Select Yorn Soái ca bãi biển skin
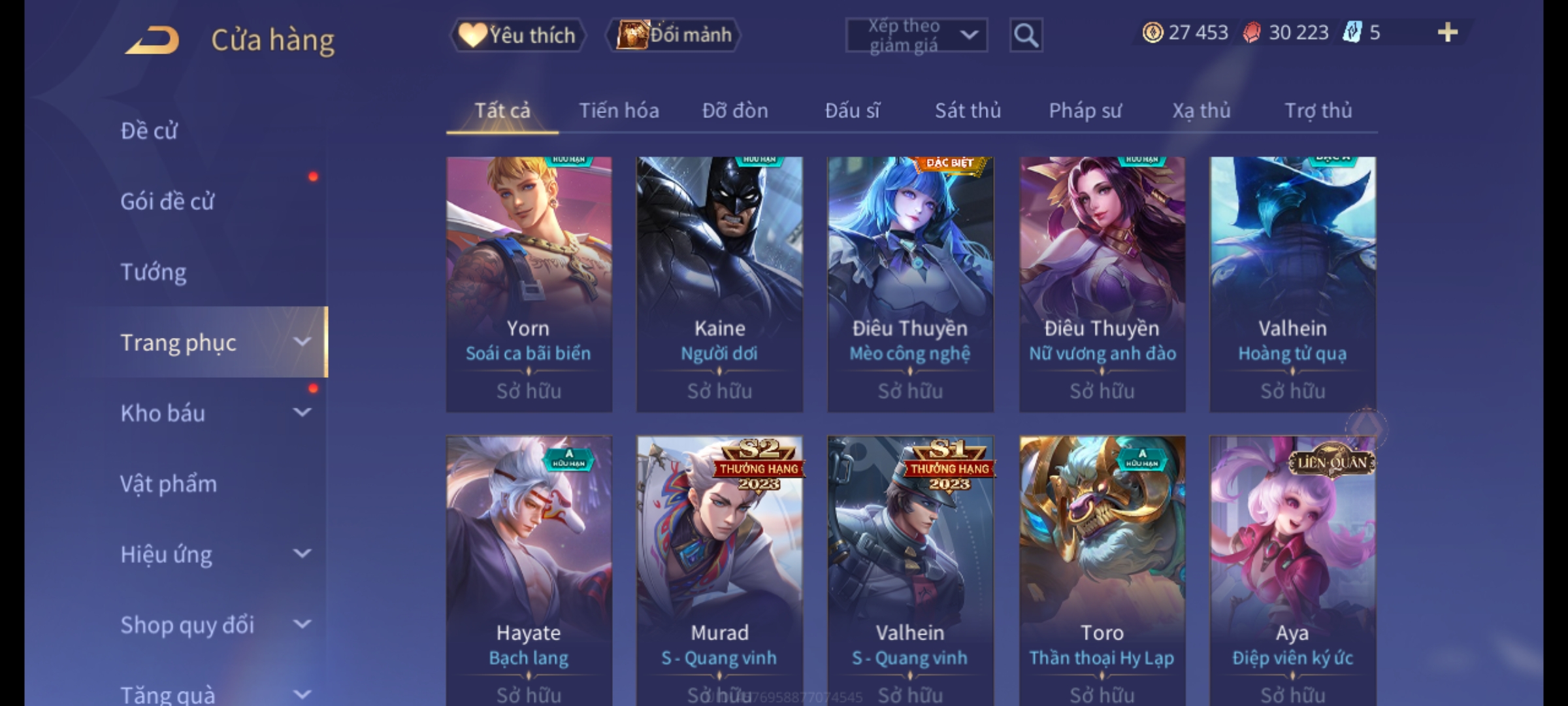 [529, 284]
